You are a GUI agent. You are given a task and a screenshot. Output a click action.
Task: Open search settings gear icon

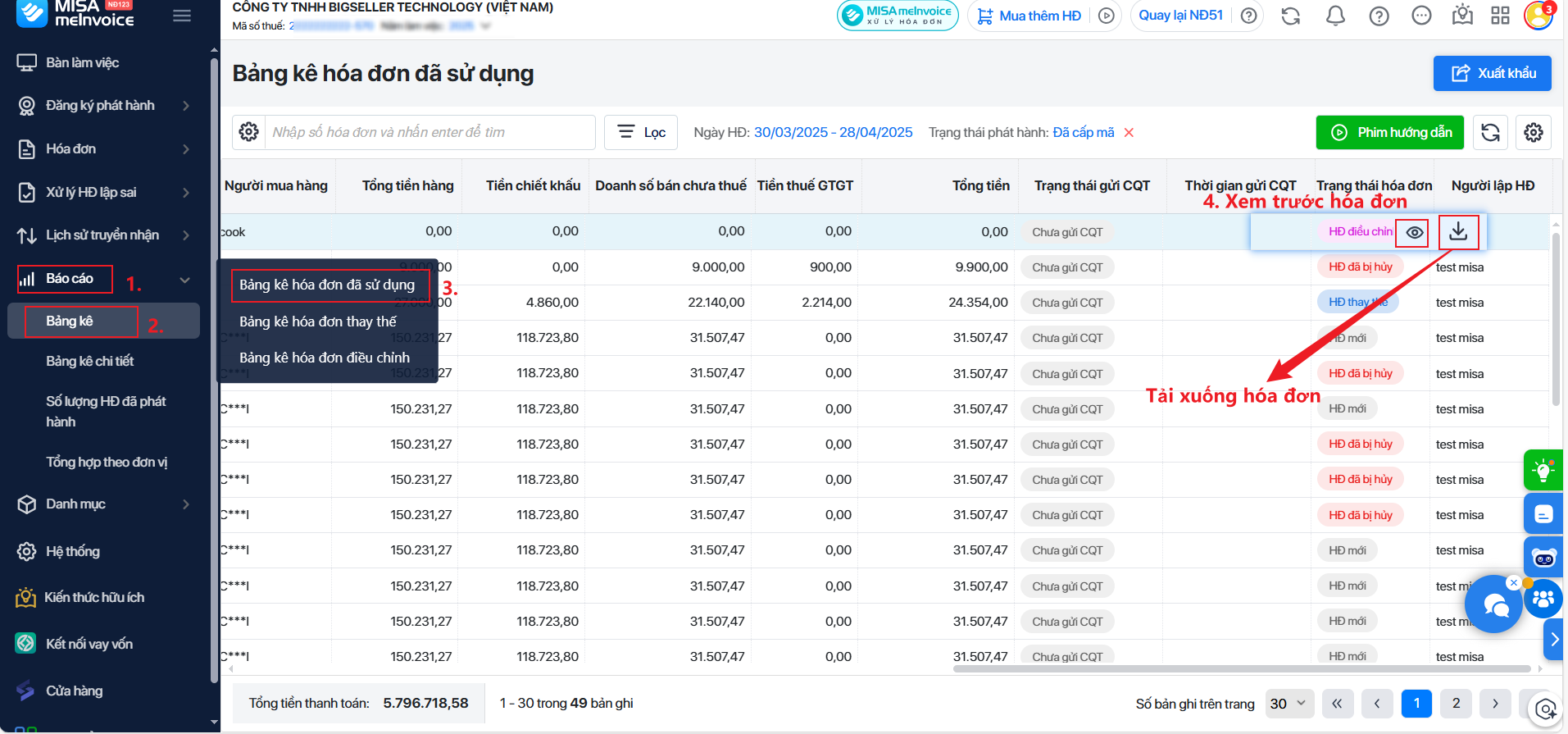tap(248, 132)
